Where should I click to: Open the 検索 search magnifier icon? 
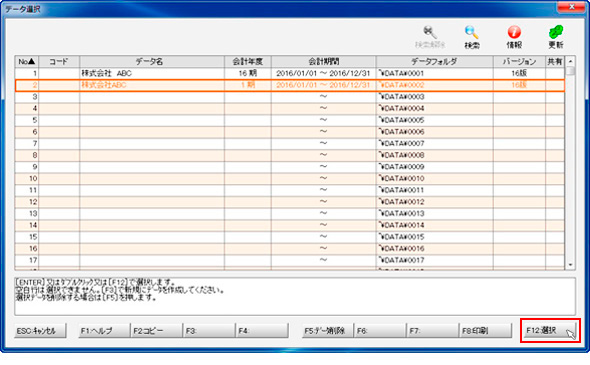[471, 37]
